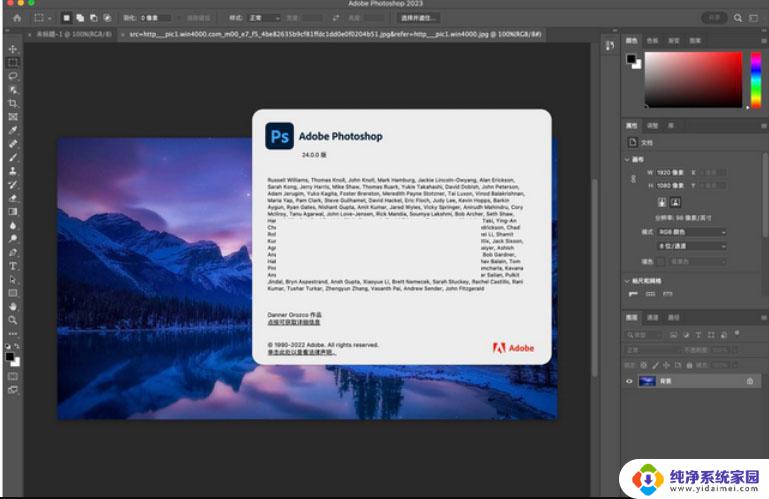Open the RGB color mode dropdown

[x=692, y=232]
